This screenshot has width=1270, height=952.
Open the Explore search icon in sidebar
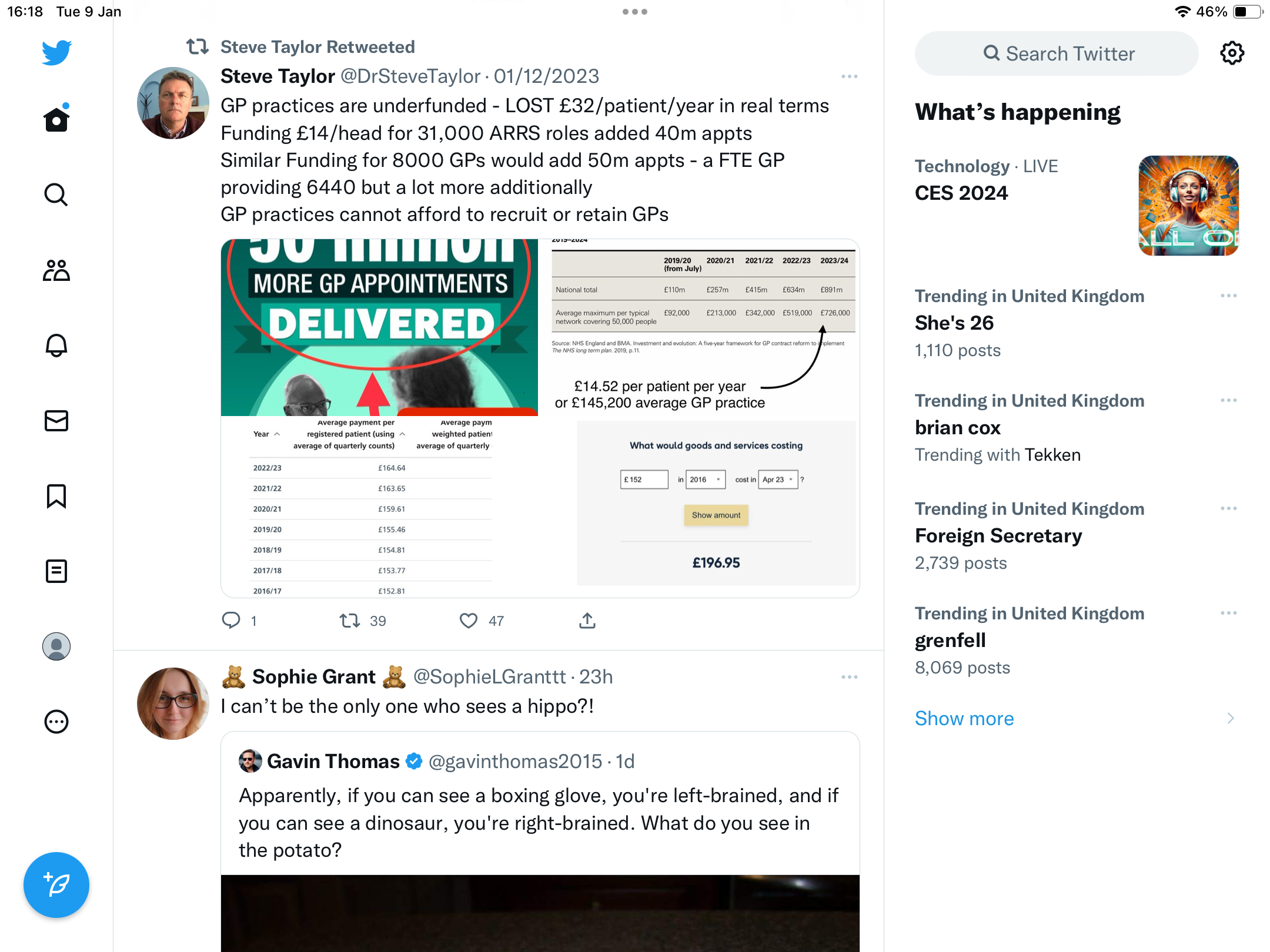click(56, 195)
